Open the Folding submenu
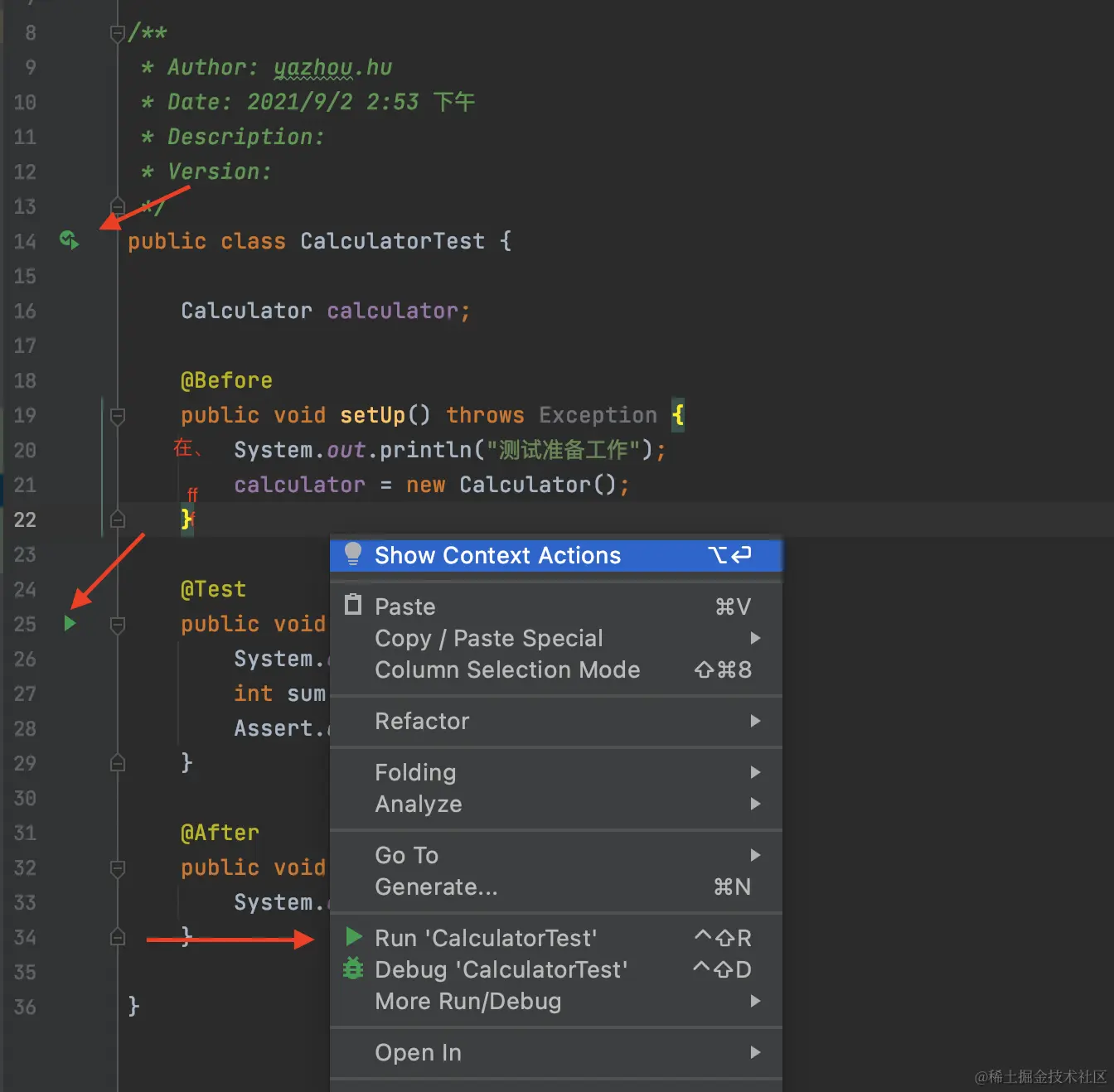 (555, 772)
